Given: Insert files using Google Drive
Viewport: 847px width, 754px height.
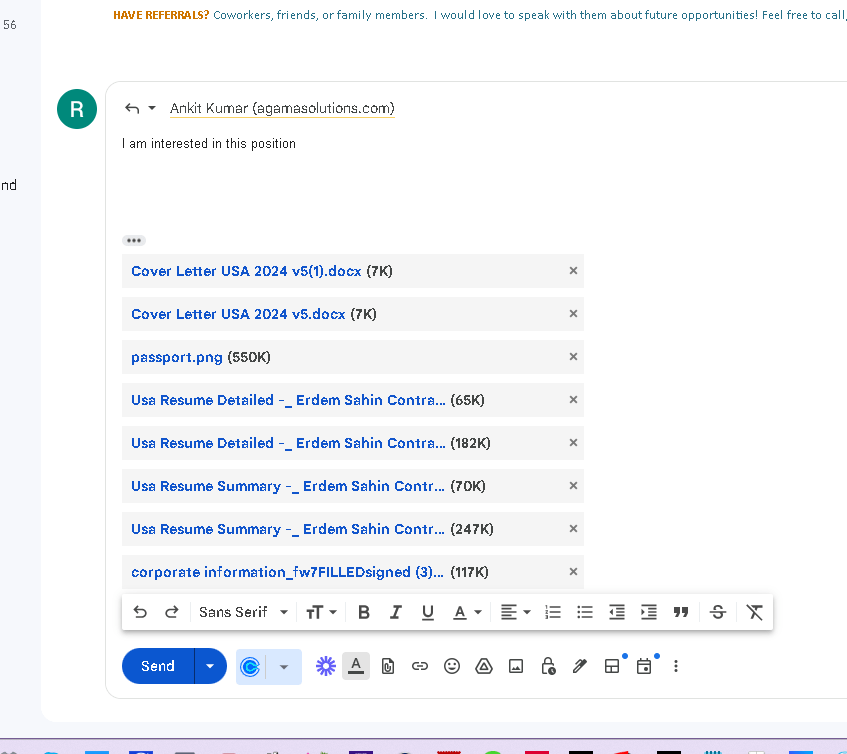Looking at the screenshot, I should click(x=483, y=666).
